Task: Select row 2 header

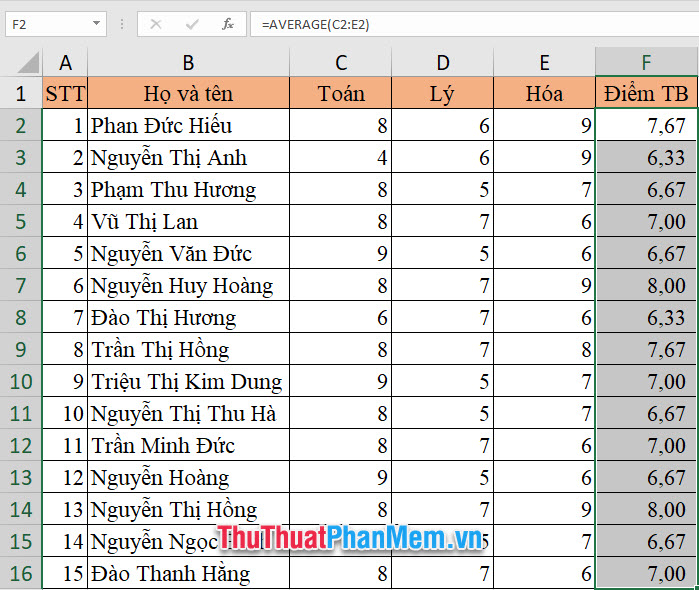Action: click(x=21, y=125)
